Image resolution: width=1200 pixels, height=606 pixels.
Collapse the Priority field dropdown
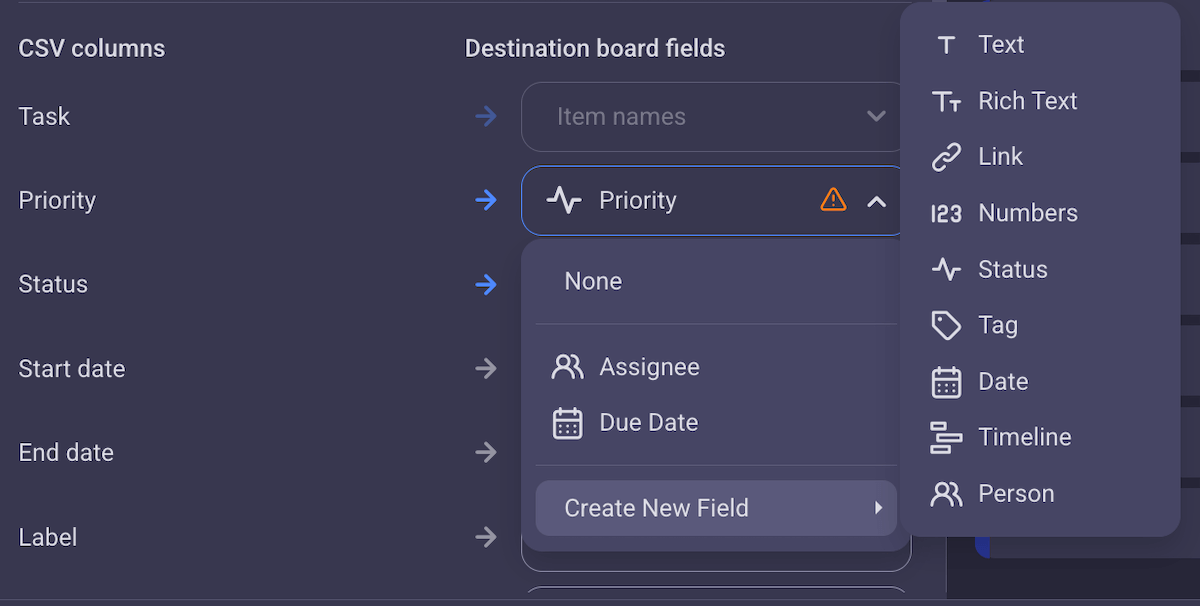point(877,200)
